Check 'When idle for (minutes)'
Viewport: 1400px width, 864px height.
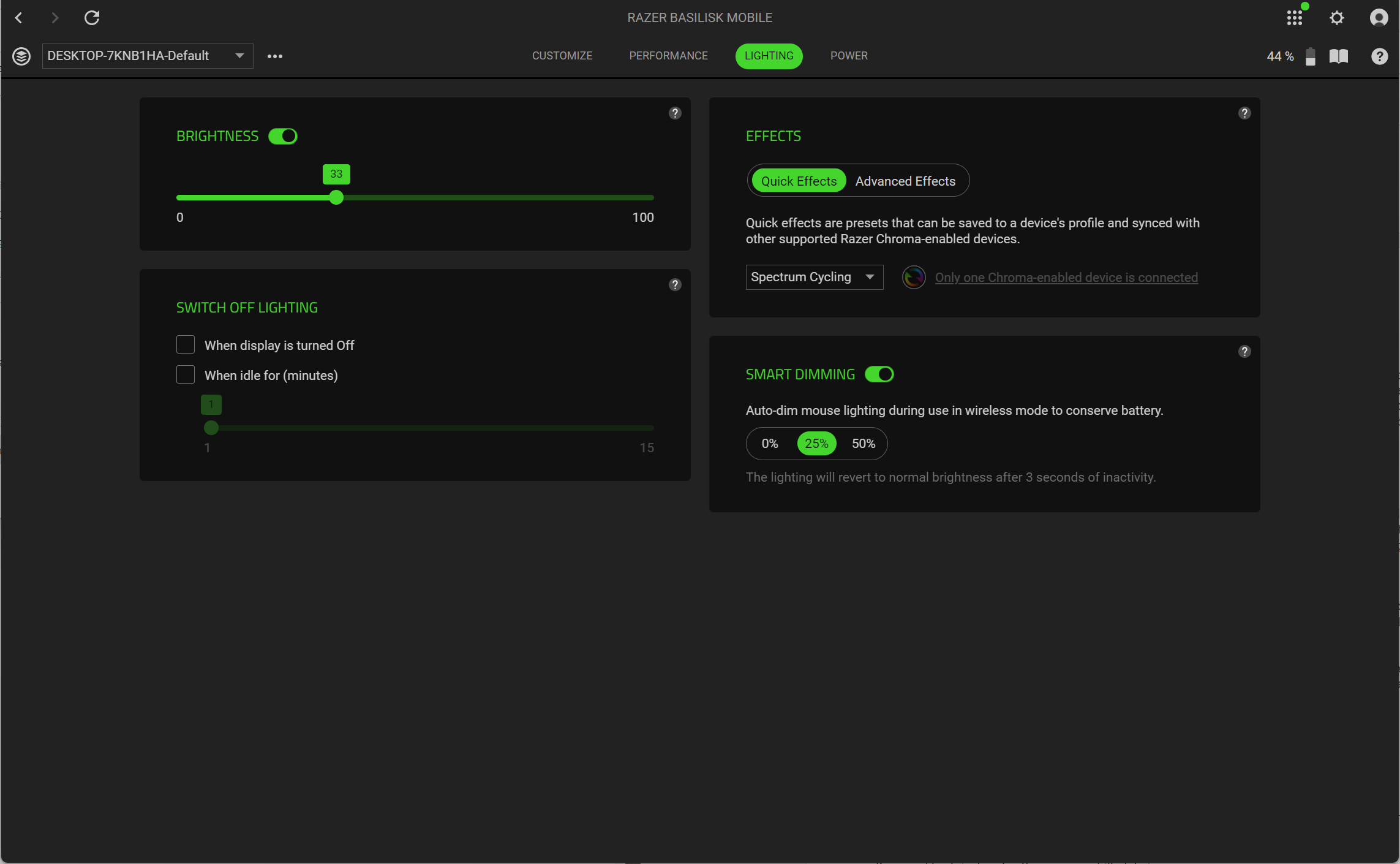[186, 374]
